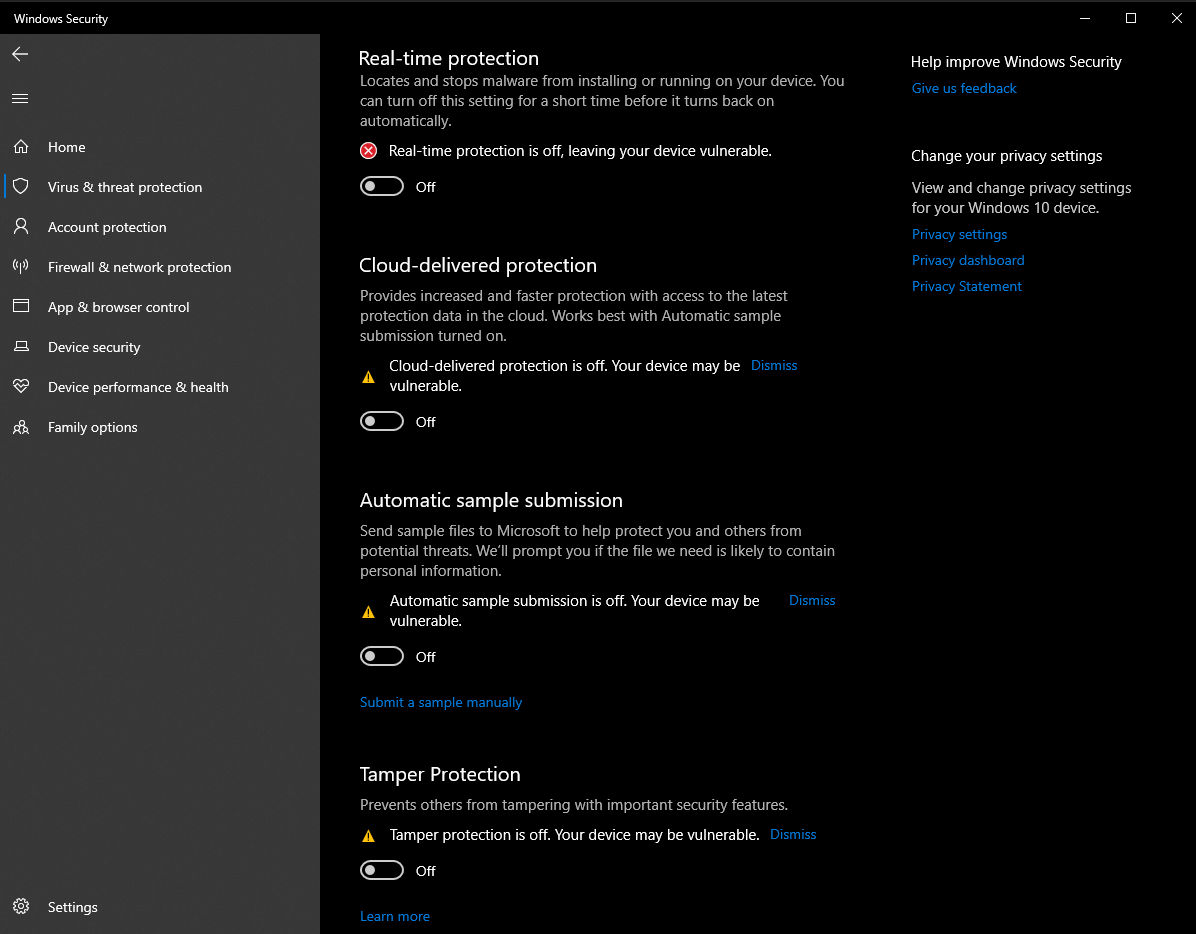Click the Home house icon
This screenshot has height=934, width=1196.
(x=20, y=147)
